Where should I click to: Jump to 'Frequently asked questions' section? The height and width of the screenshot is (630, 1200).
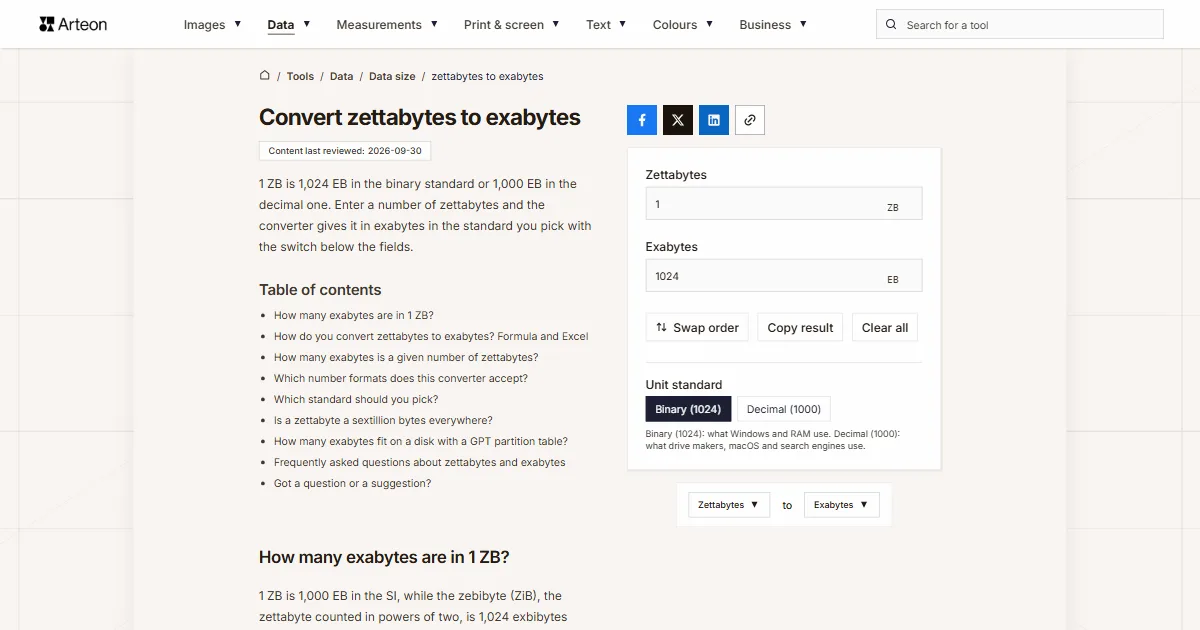pyautogui.click(x=420, y=462)
